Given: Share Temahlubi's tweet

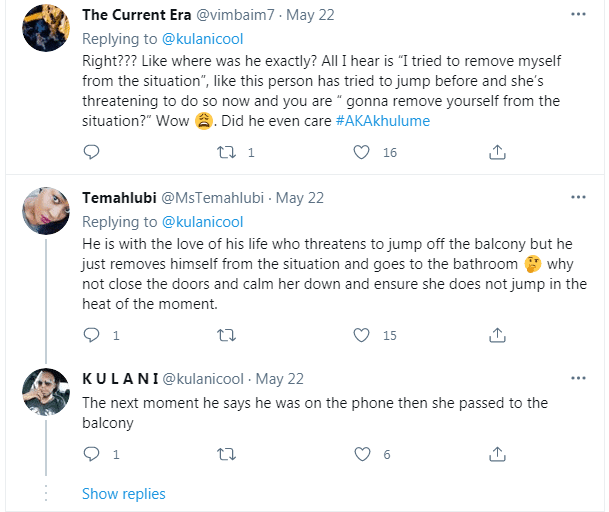Looking at the screenshot, I should (x=497, y=335).
